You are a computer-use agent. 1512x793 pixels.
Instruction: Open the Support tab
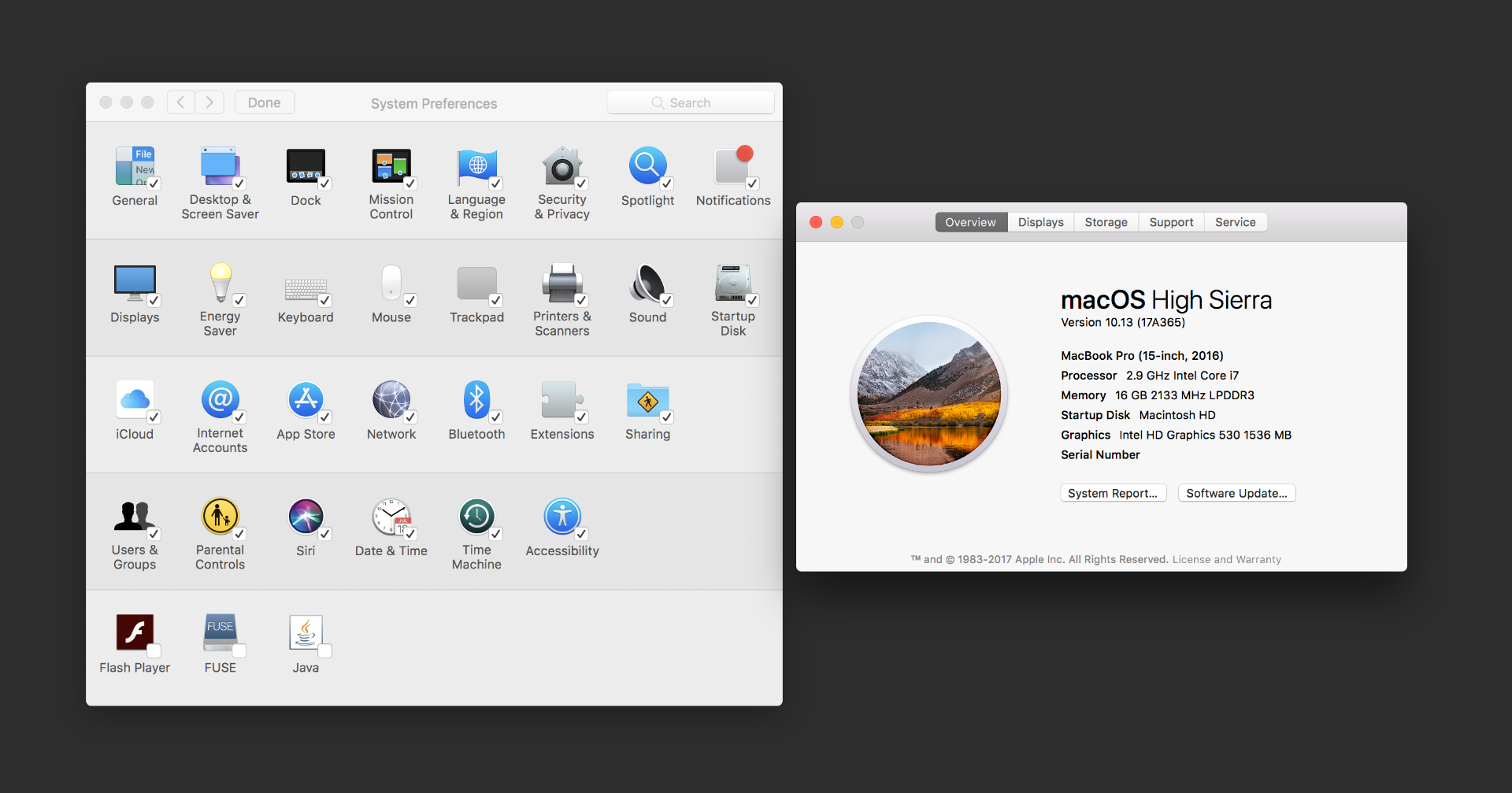[x=1172, y=222]
